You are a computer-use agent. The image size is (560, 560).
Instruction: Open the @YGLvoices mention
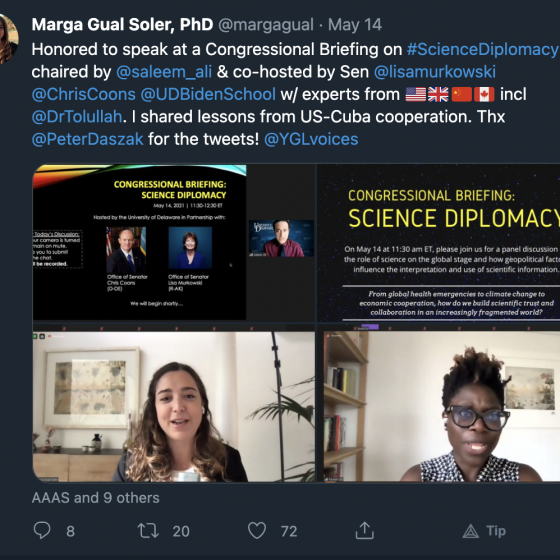(x=311, y=139)
